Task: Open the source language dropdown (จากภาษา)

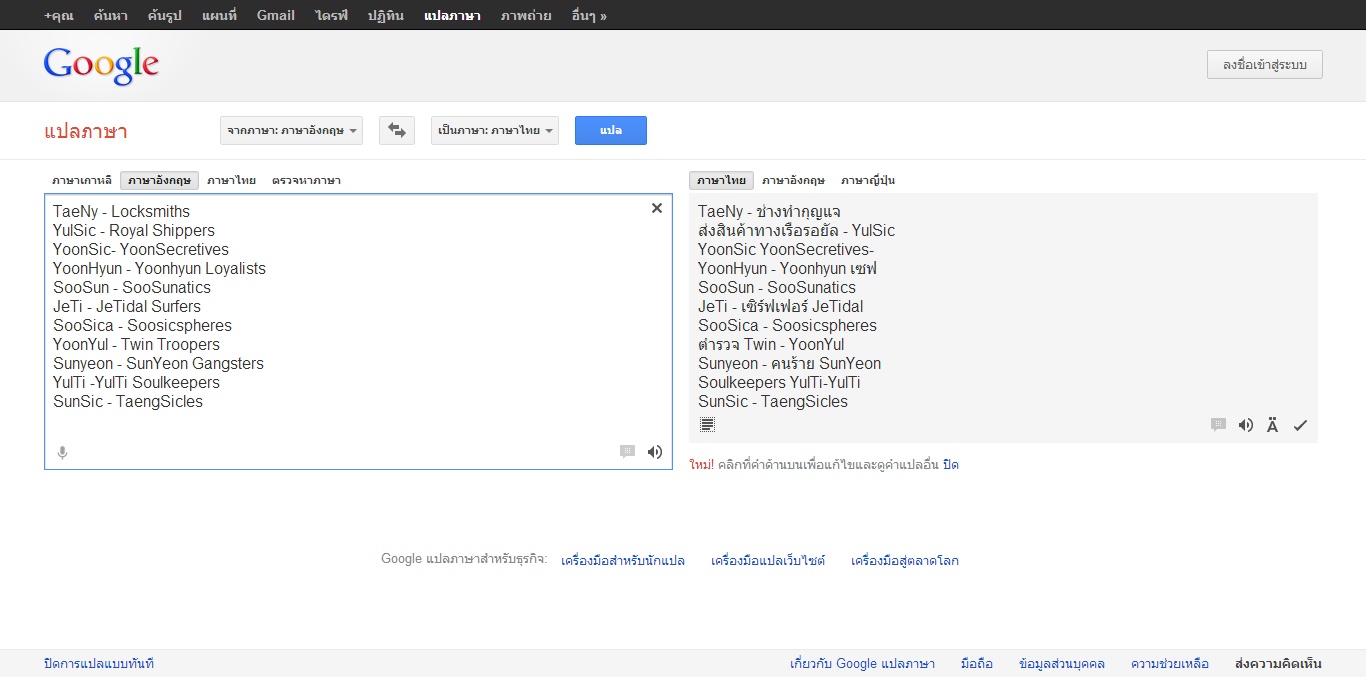Action: coord(291,131)
